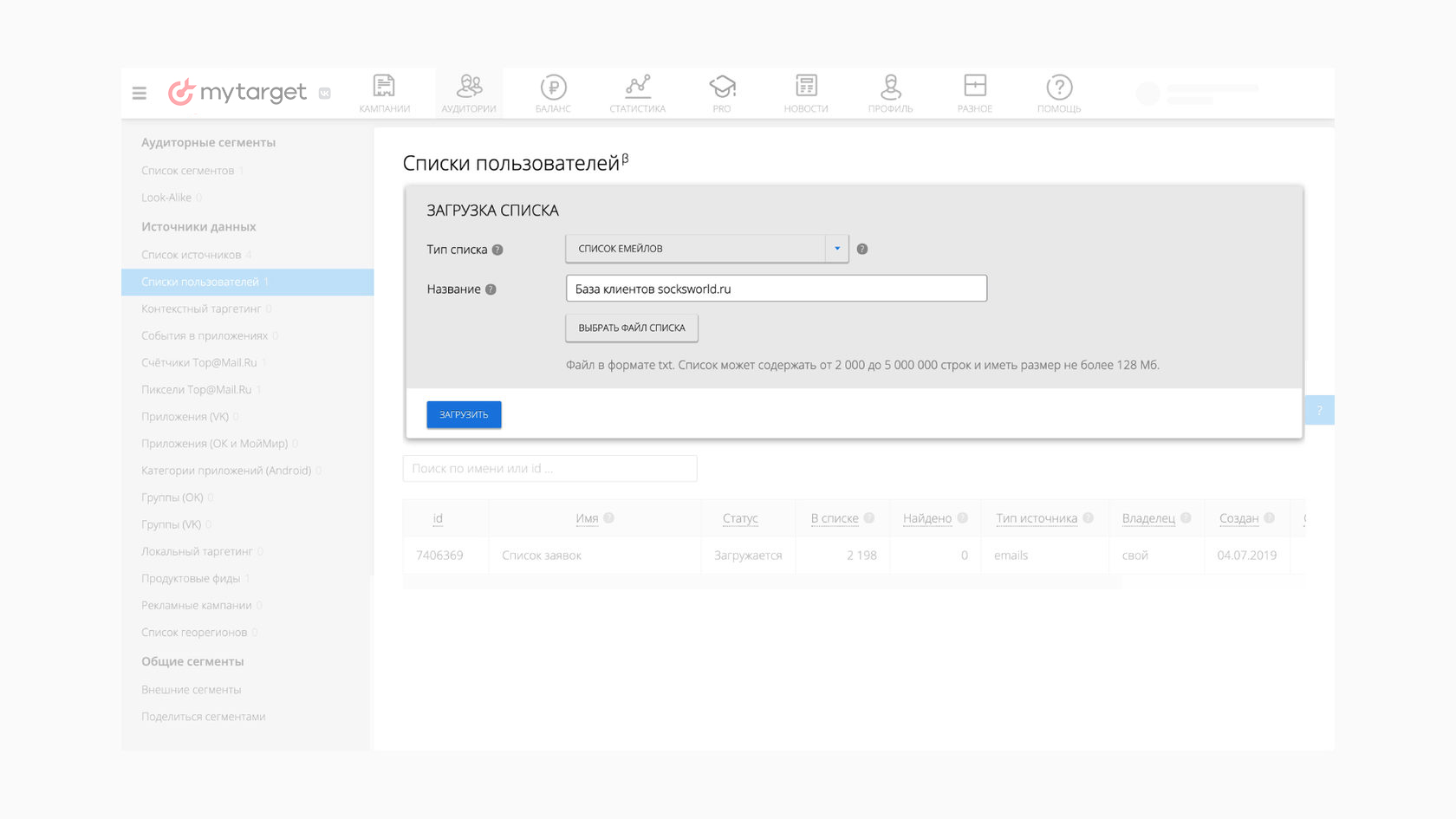Open the hamburger menu icon
Image resolution: width=1456 pixels, height=819 pixels.
click(x=139, y=93)
